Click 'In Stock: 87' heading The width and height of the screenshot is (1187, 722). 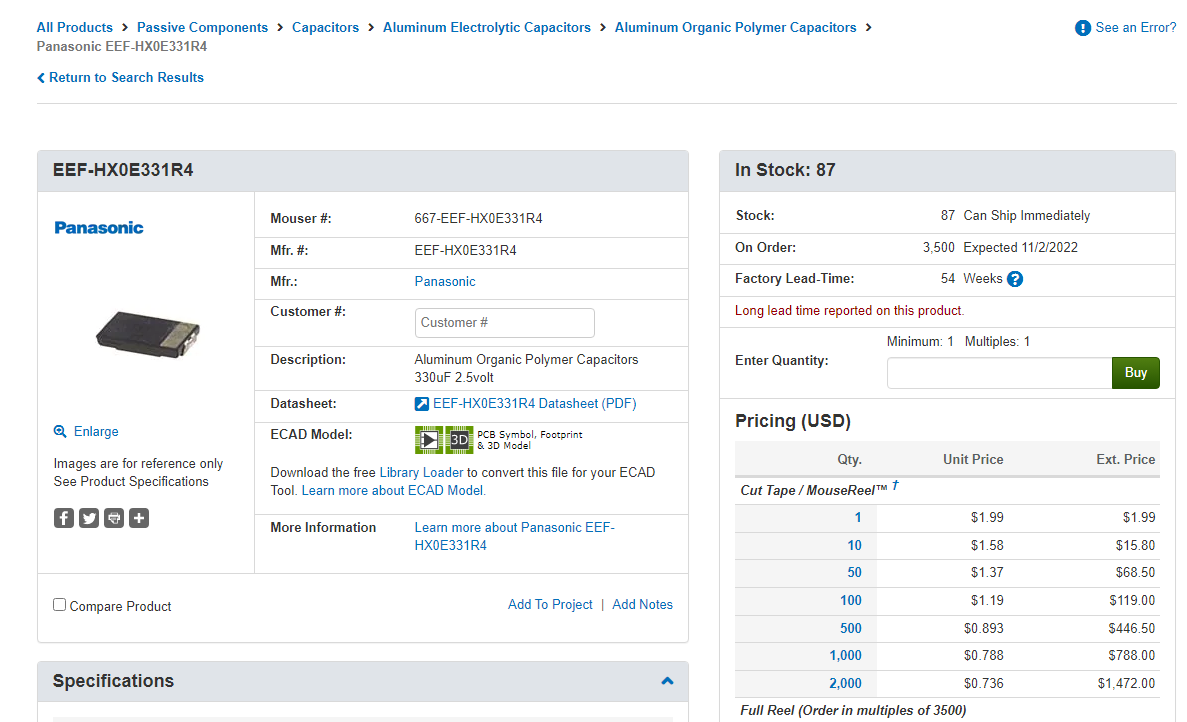(x=785, y=170)
